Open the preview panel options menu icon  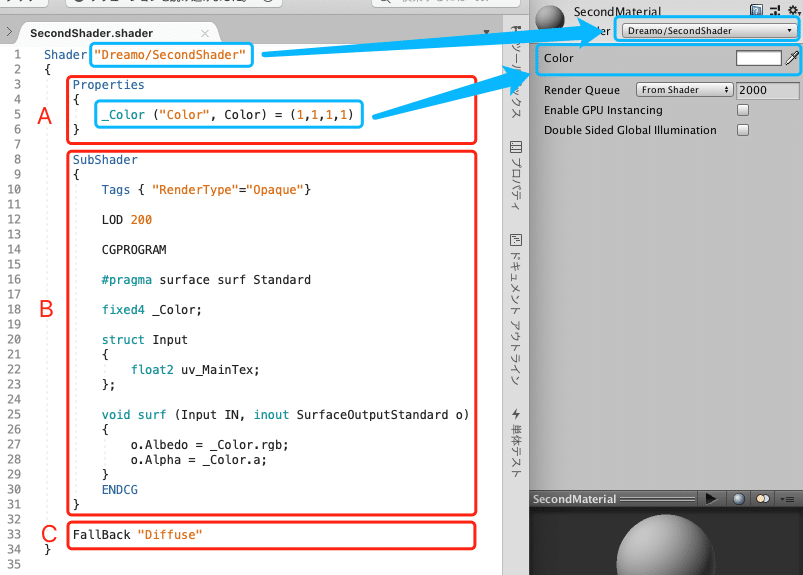tap(788, 499)
